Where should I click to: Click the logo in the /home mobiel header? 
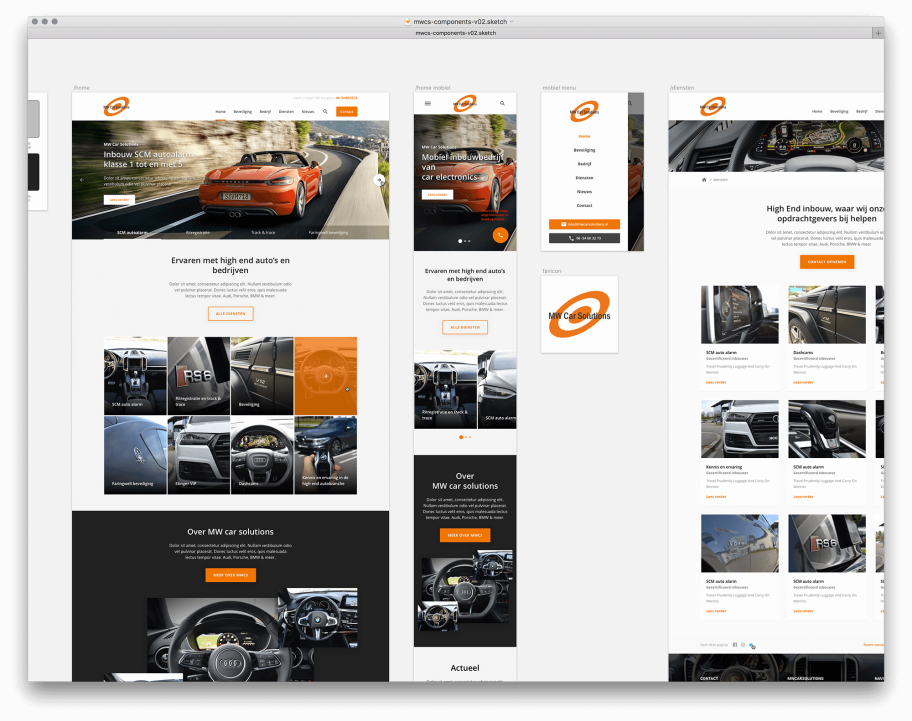465,103
